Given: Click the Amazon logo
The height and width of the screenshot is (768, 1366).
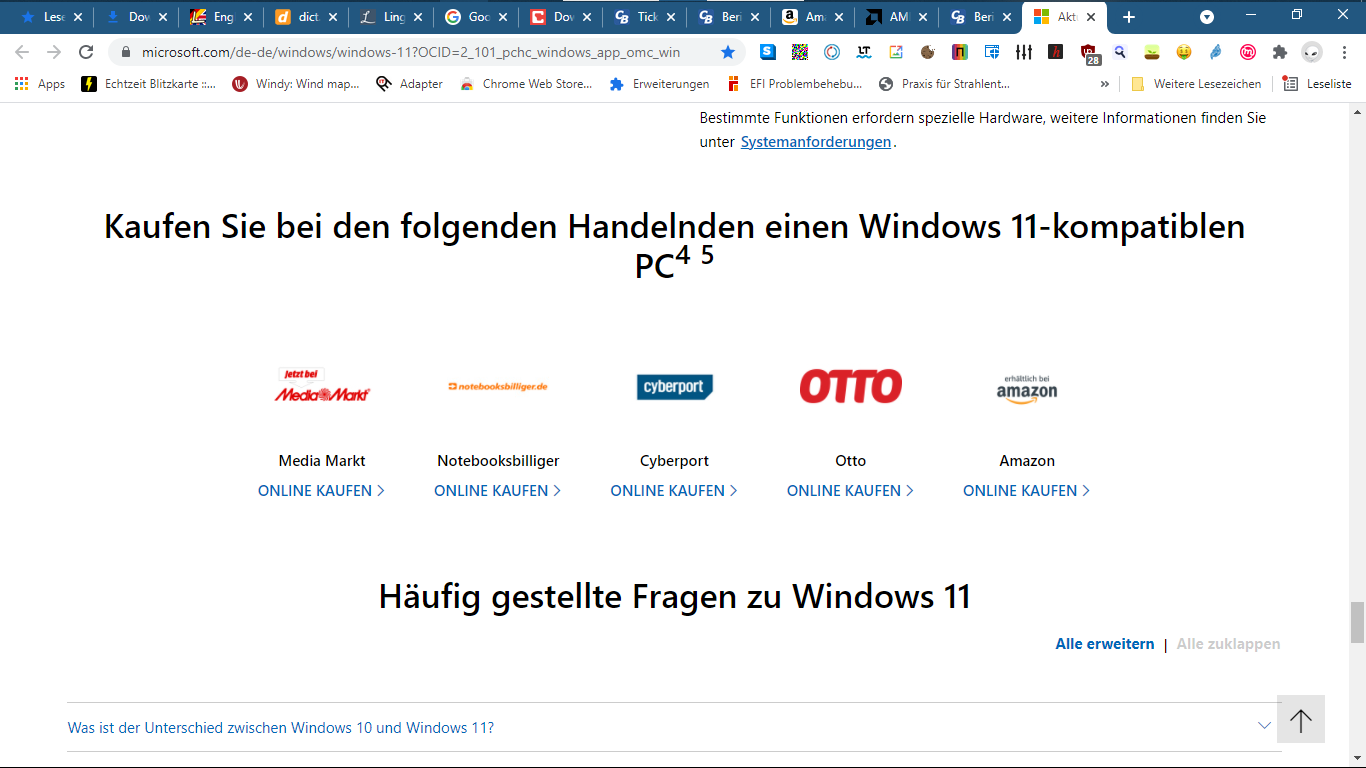Looking at the screenshot, I should click(1027, 388).
